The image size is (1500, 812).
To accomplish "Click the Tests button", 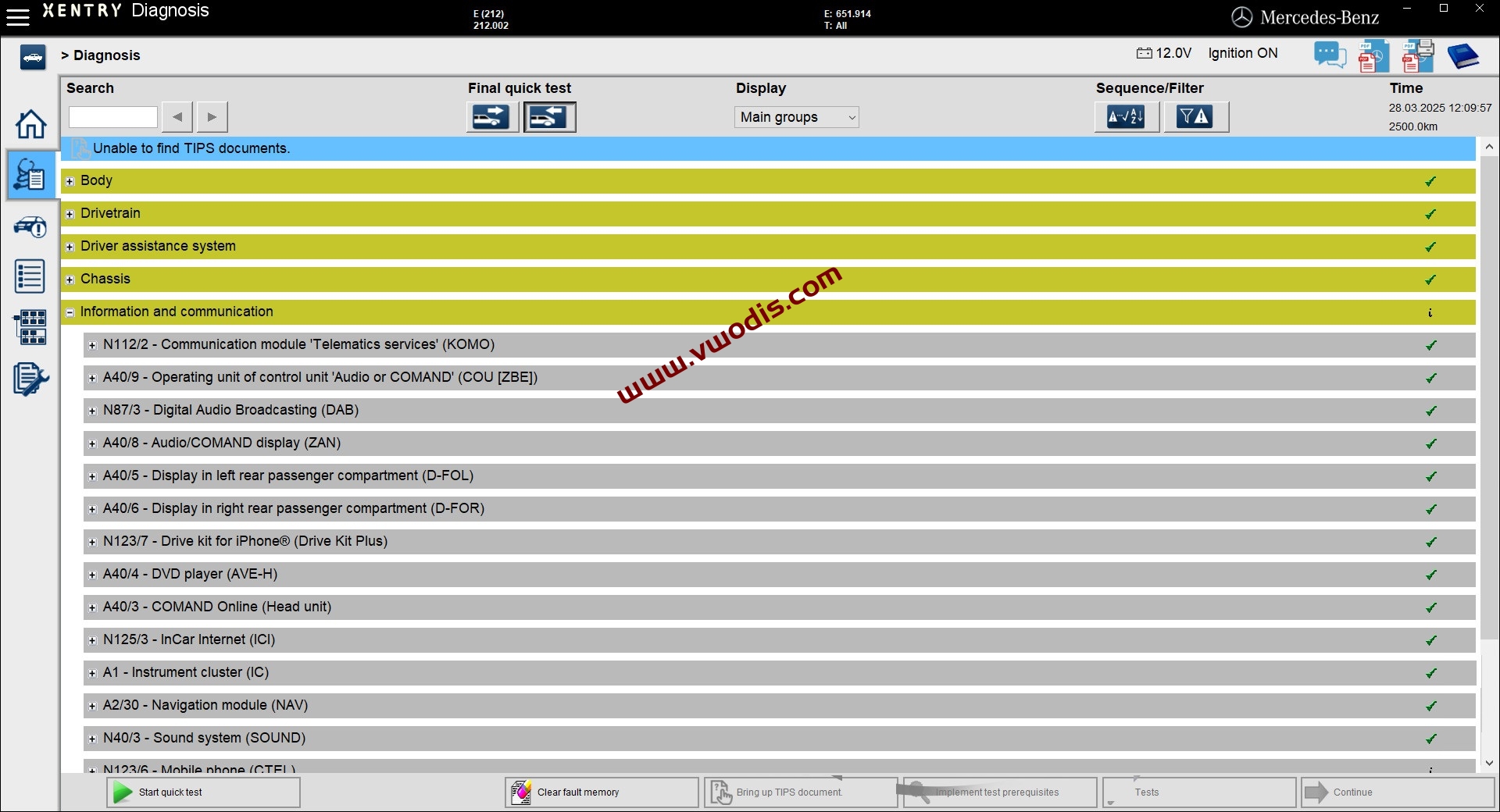I will [x=1199, y=792].
